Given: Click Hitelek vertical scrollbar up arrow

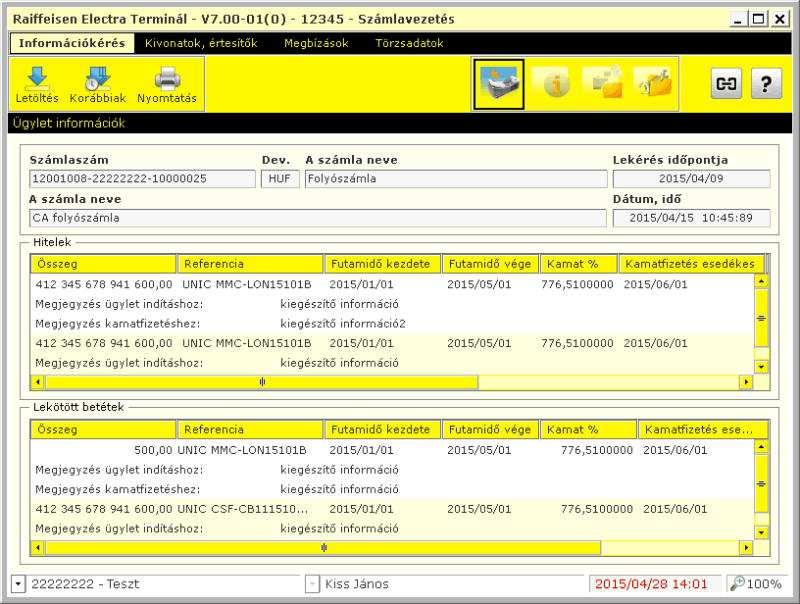Looking at the screenshot, I should tap(761, 282).
